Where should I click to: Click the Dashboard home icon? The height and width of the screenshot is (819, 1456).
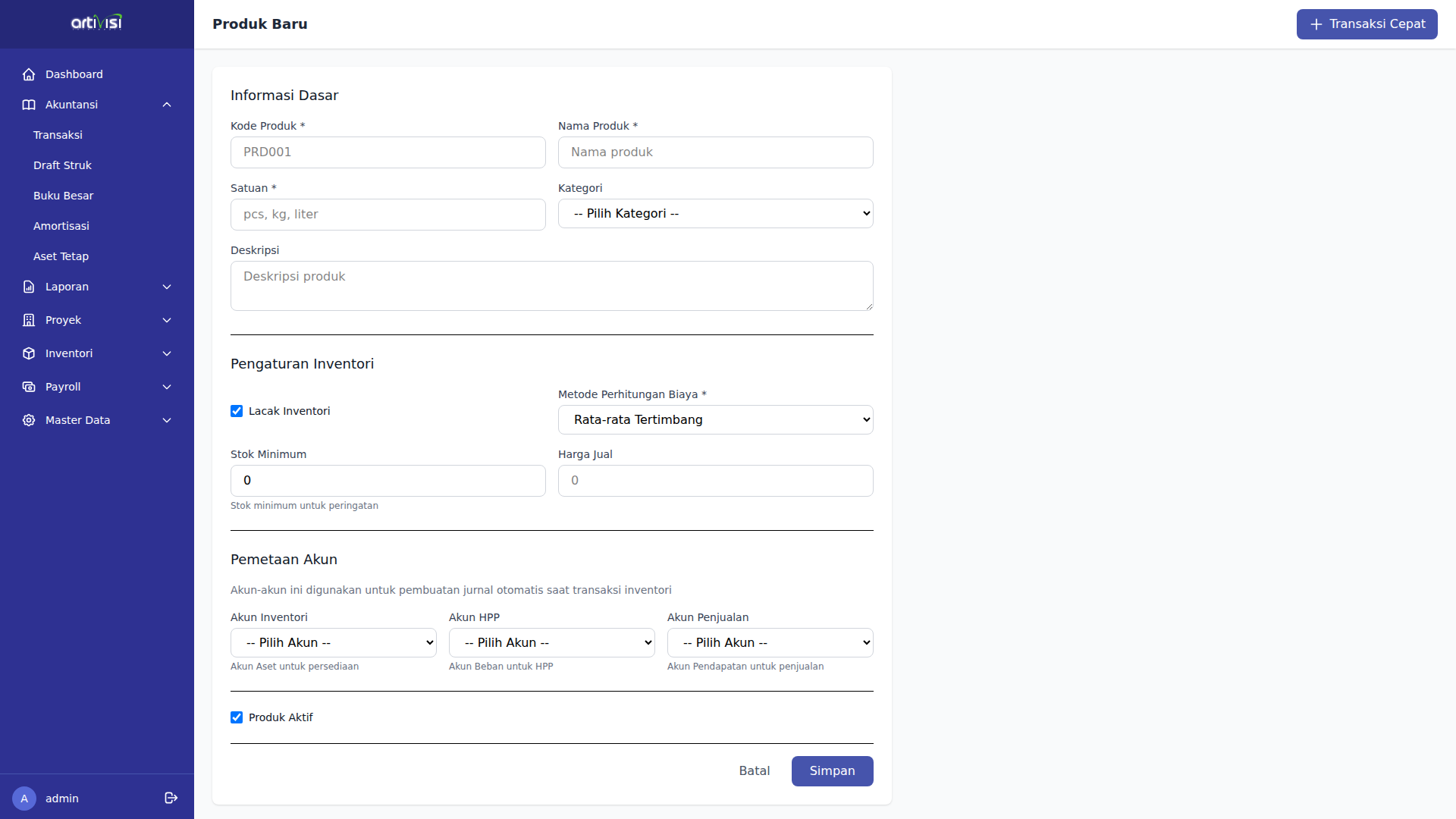pos(29,74)
